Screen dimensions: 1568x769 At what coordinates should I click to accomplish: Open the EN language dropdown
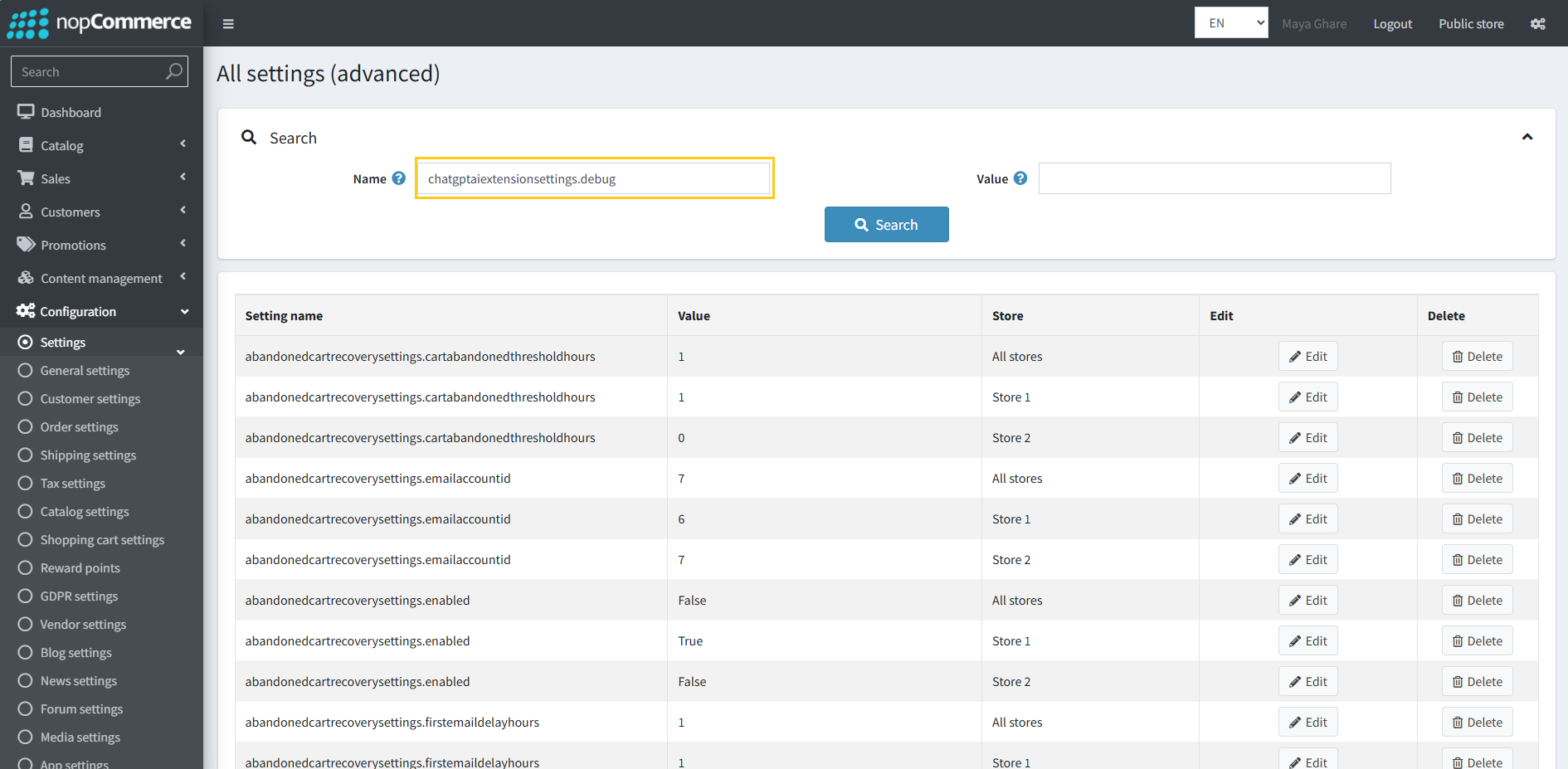click(x=1230, y=23)
